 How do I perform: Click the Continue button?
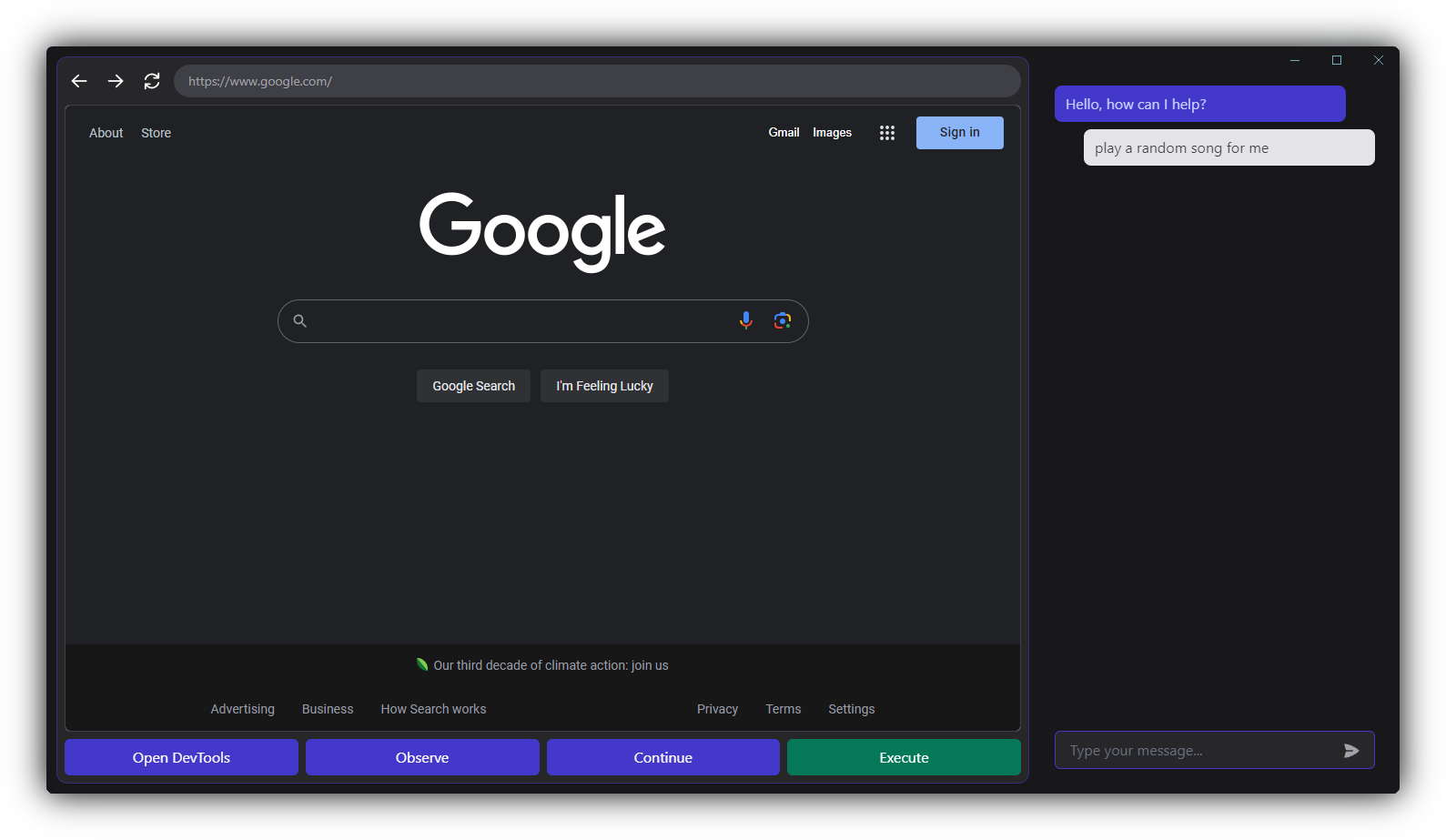pos(663,757)
